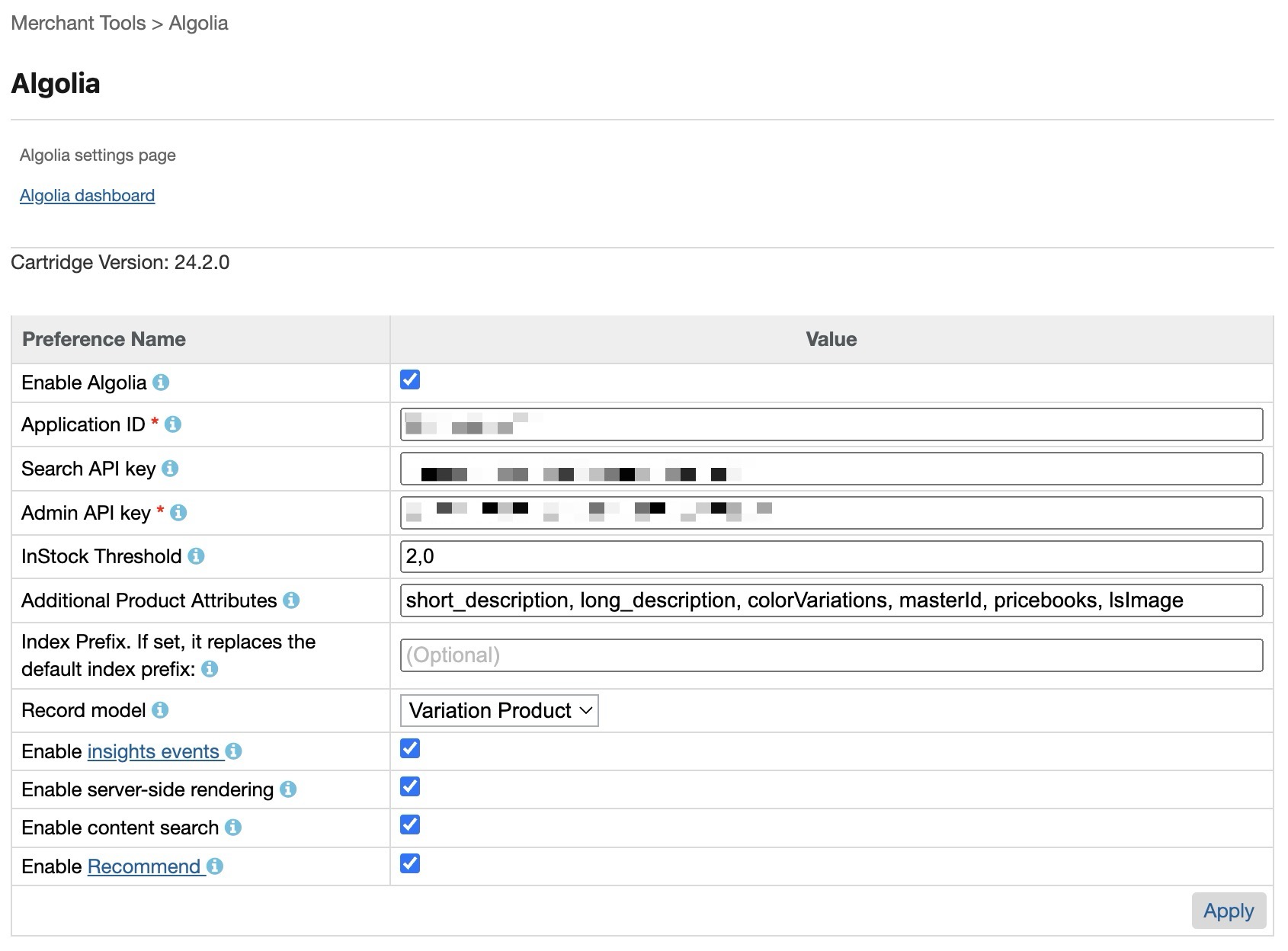
Task: Click the Search API key input field
Action: click(x=831, y=469)
